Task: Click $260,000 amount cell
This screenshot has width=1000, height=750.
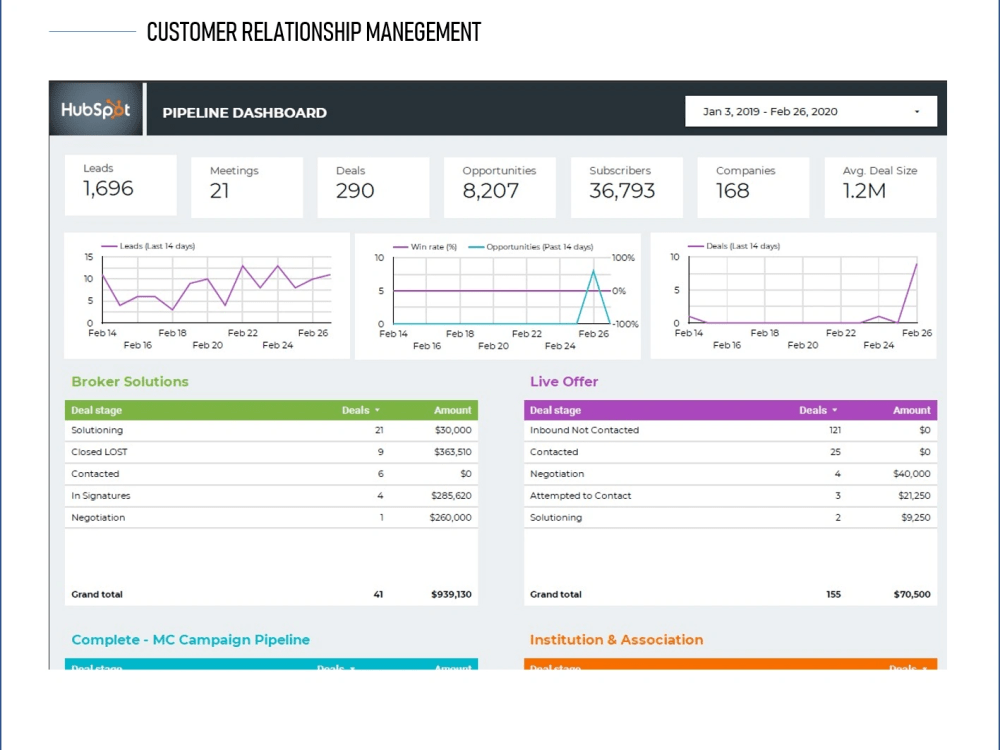Action: (450, 517)
